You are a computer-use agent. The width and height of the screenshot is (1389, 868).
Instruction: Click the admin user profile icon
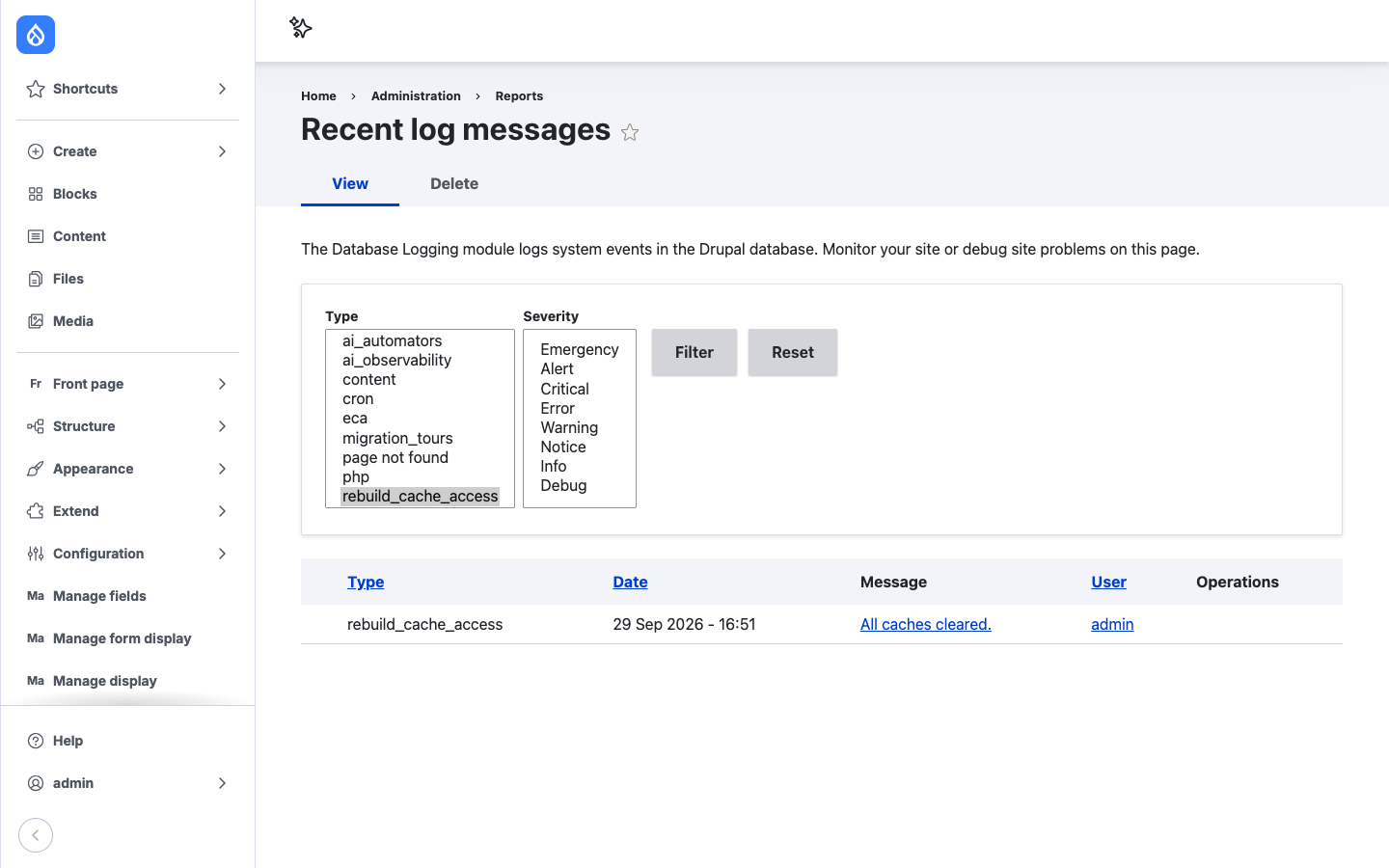pyautogui.click(x=36, y=783)
